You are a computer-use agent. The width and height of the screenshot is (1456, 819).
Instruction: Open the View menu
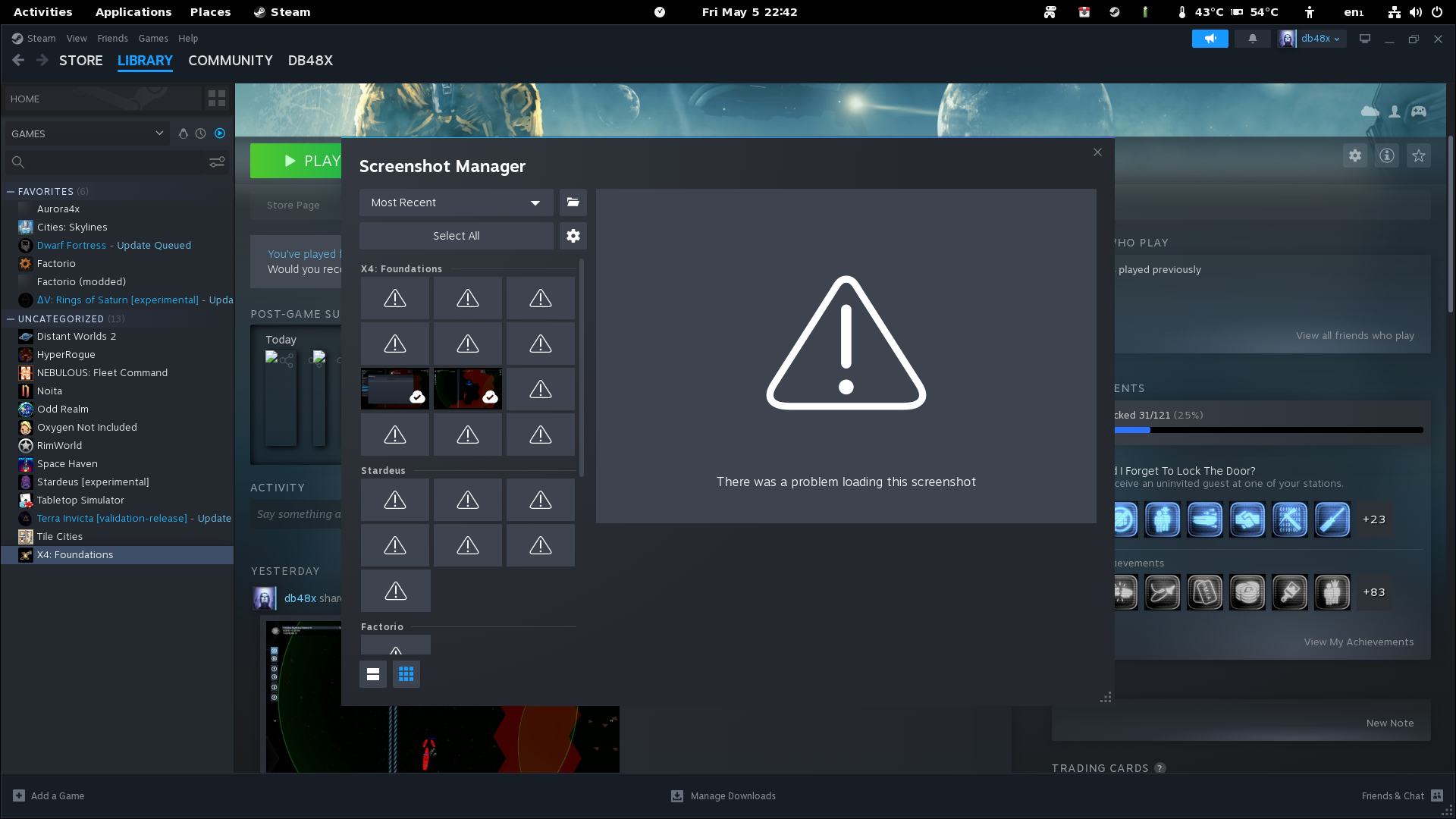pos(77,39)
